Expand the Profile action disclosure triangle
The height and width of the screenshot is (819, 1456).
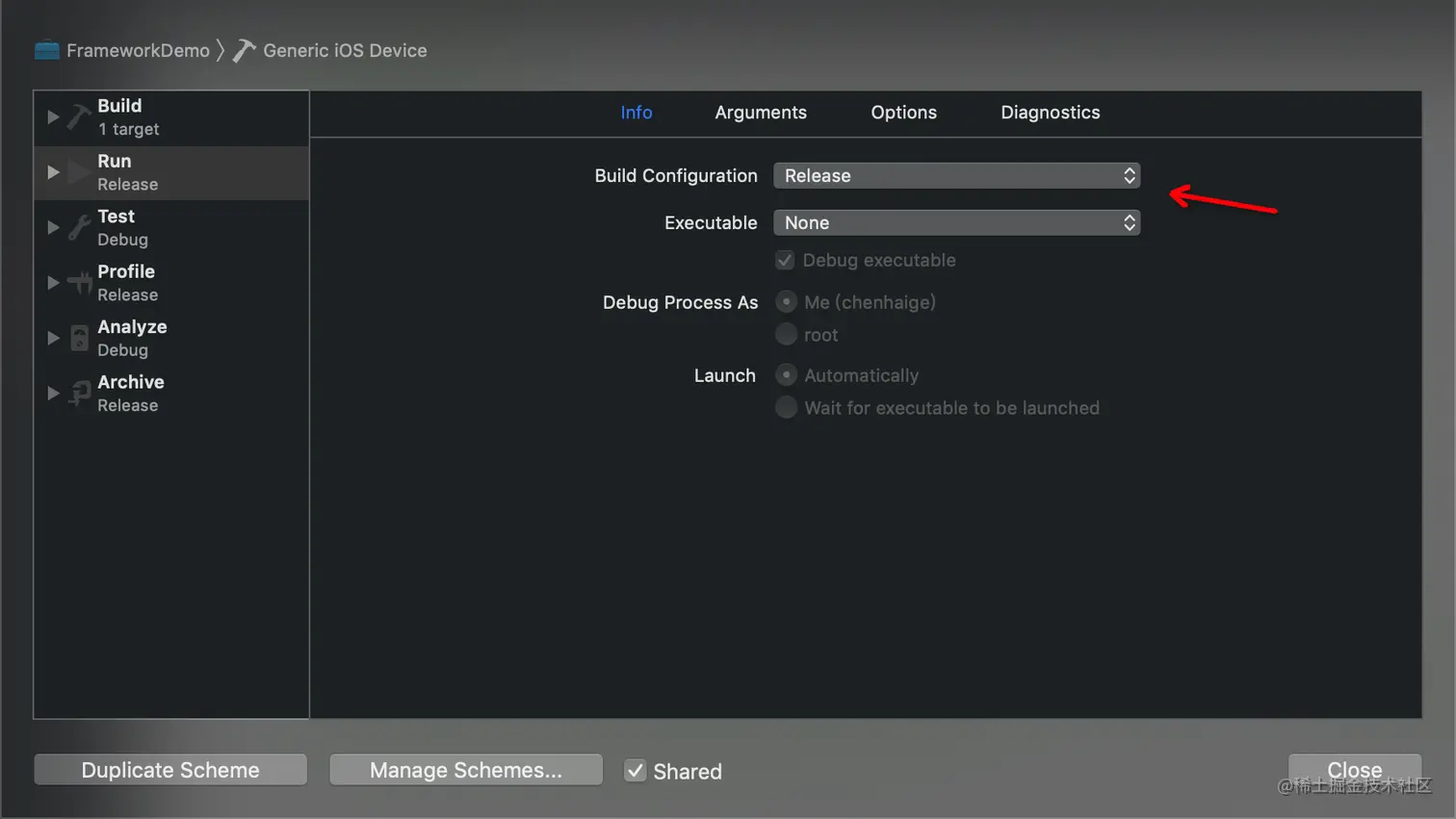point(53,283)
